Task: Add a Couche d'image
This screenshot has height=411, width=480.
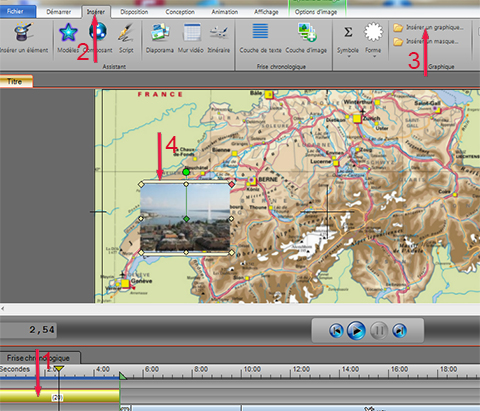Action: point(306,38)
